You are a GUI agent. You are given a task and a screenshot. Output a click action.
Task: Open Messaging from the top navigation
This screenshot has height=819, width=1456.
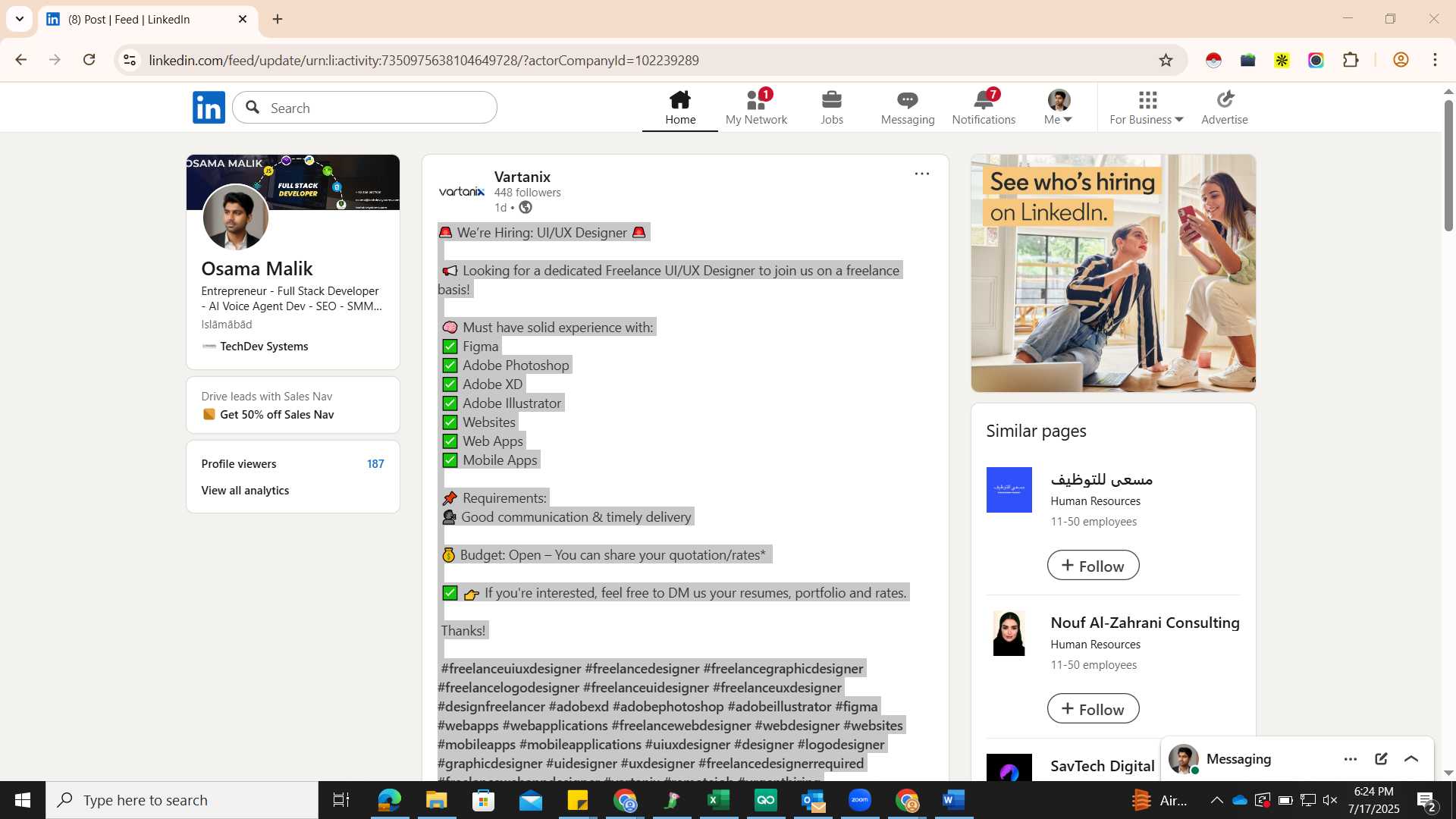tap(908, 108)
